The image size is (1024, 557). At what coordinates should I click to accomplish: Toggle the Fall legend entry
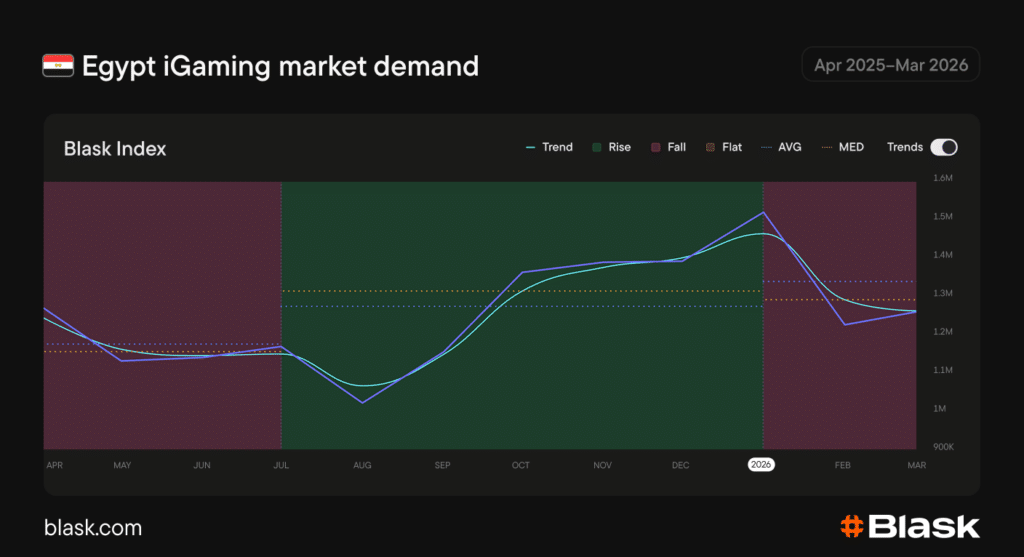coord(668,147)
